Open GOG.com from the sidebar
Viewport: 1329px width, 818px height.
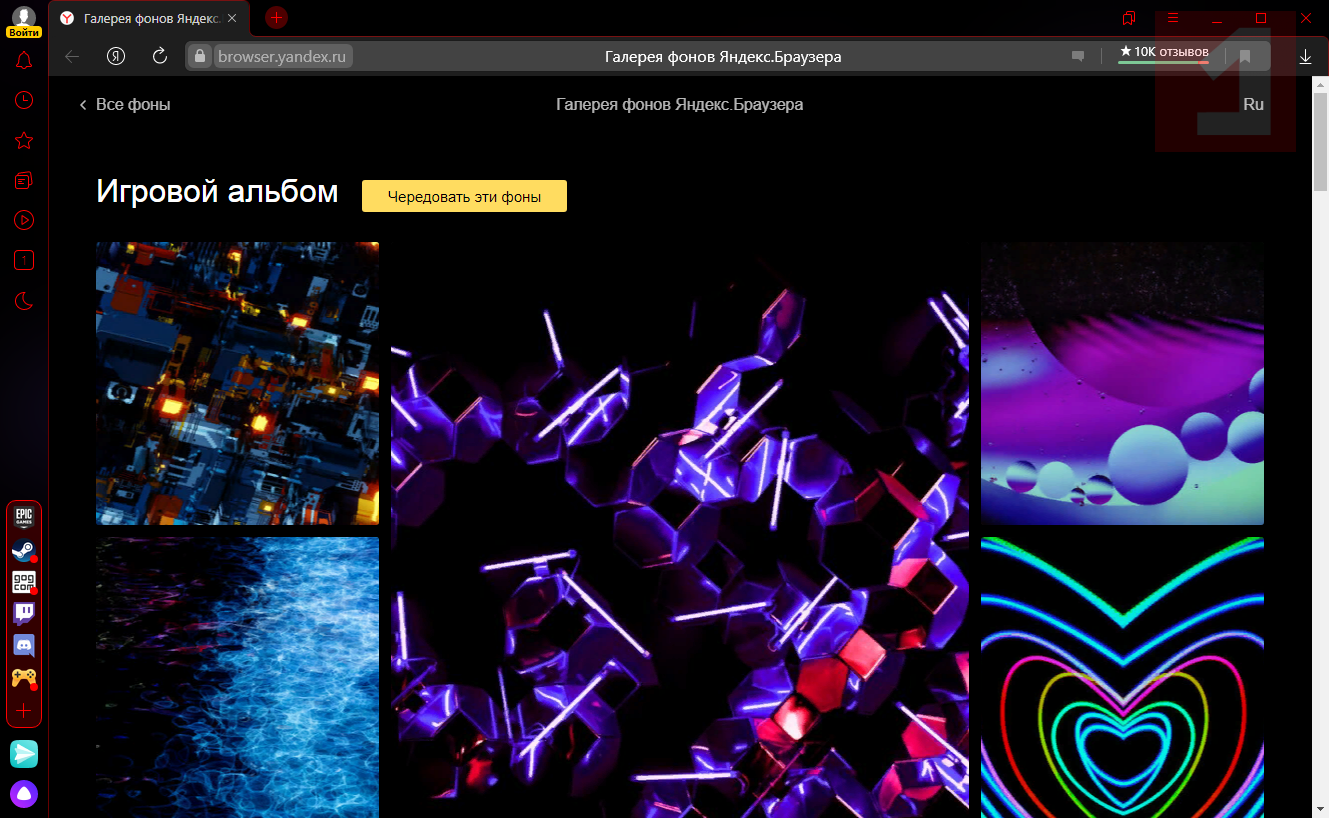pos(23,582)
